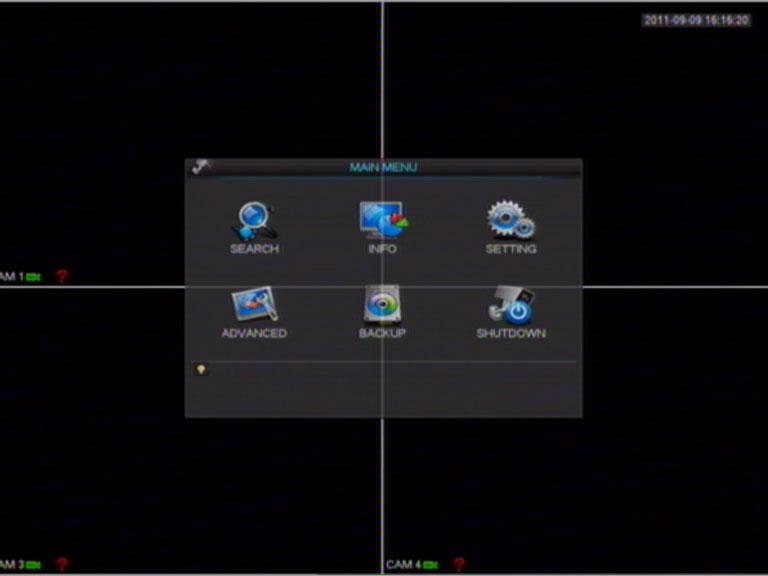Open the Advanced tools icon
Viewport: 768px width, 576px height.
254,305
